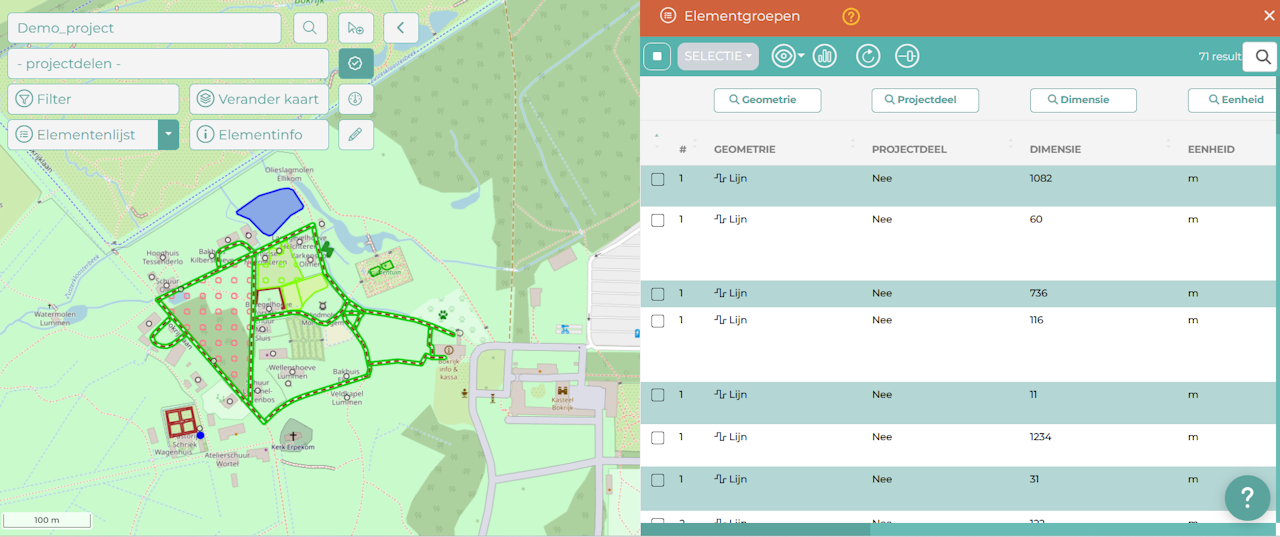Click the search icon next to results count
Screen dimensions: 1280x537
[1263, 57]
